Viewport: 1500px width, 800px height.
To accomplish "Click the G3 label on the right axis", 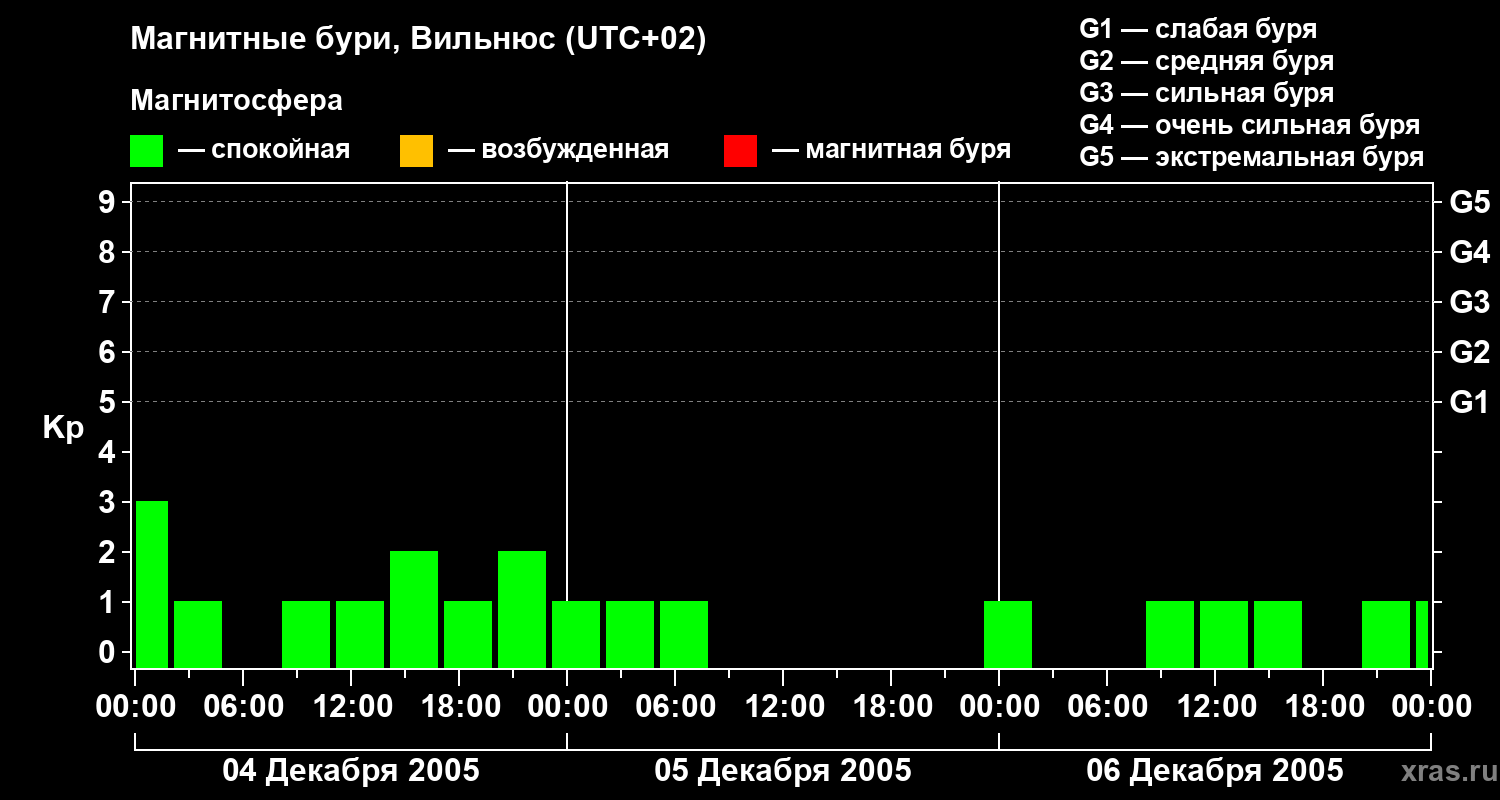I will [x=1470, y=302].
